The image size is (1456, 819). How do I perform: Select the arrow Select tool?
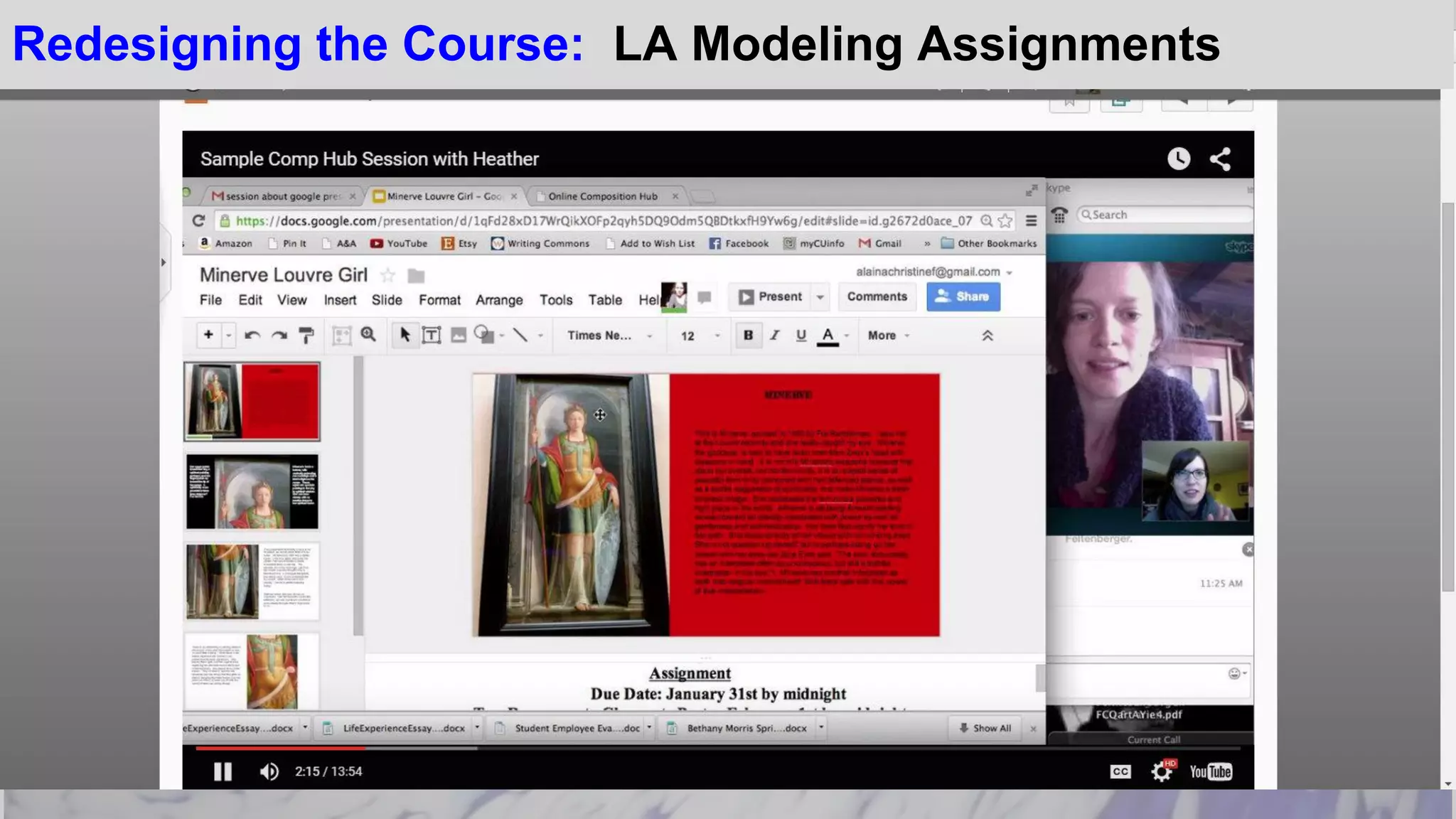[405, 335]
